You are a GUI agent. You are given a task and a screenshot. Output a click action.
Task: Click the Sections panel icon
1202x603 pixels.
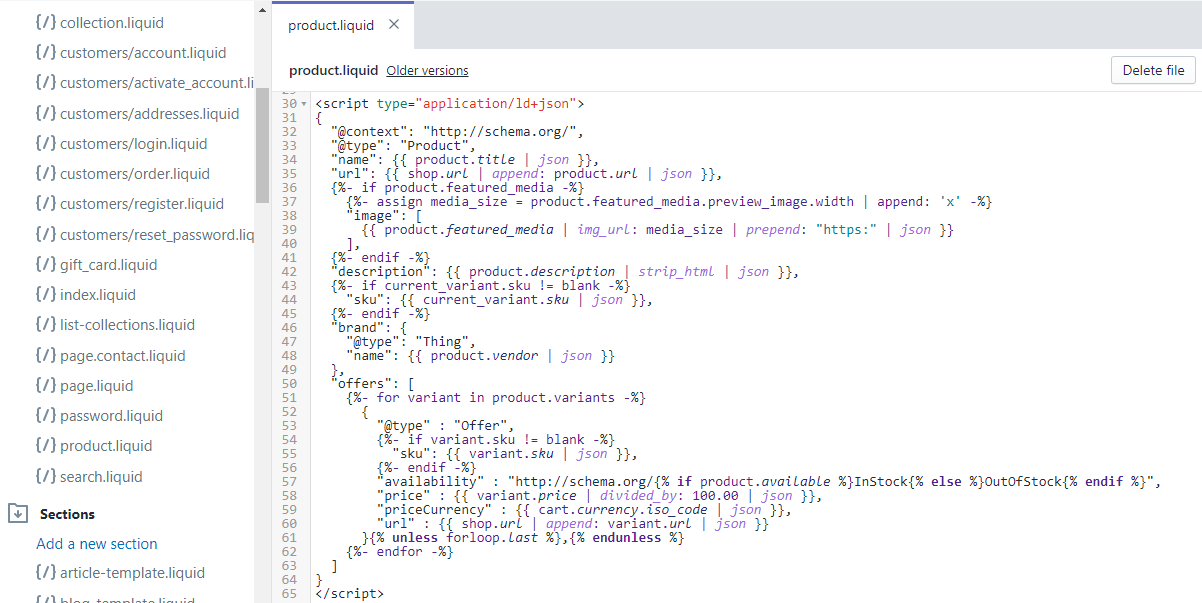[18, 513]
